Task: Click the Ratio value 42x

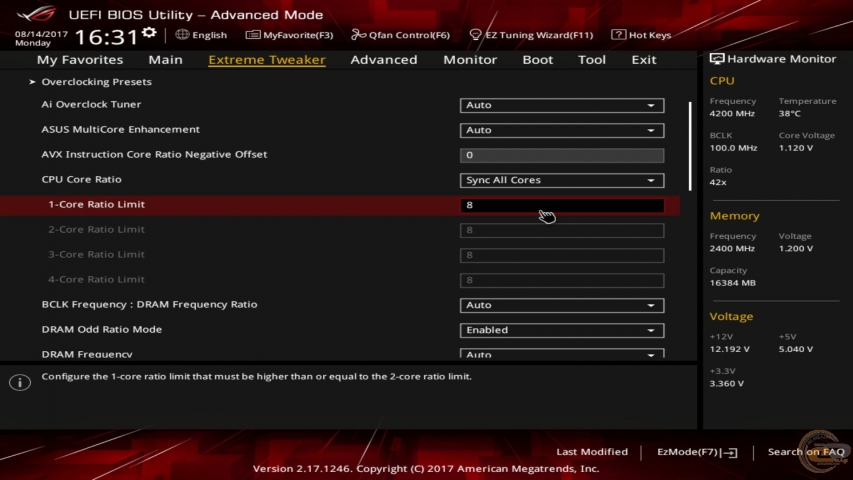Action: [718, 182]
